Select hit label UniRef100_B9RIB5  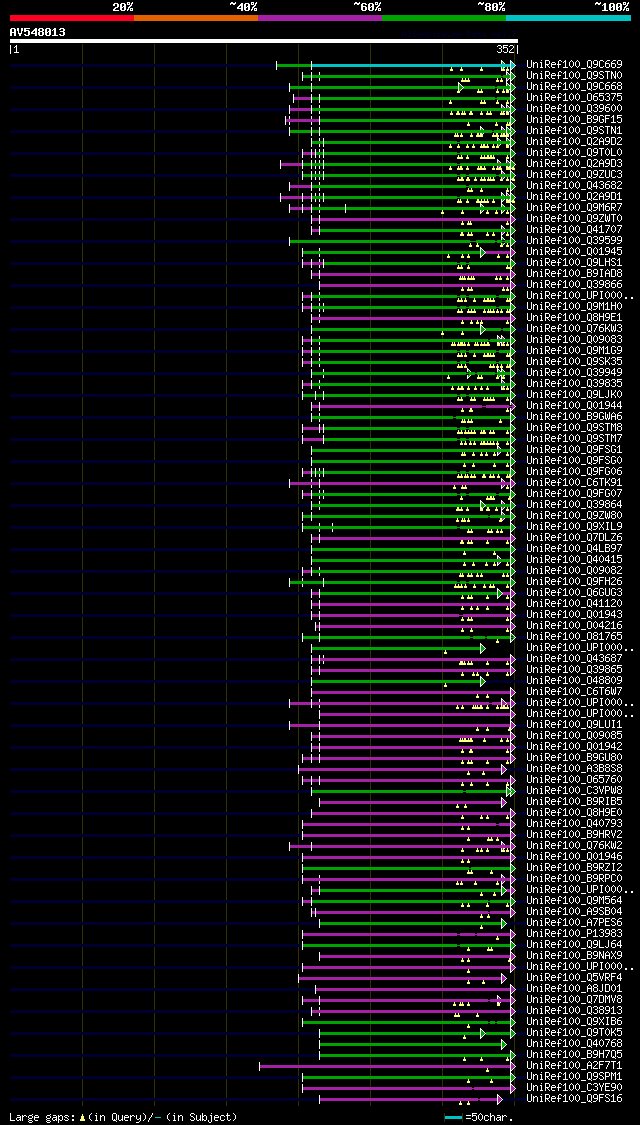tap(574, 801)
